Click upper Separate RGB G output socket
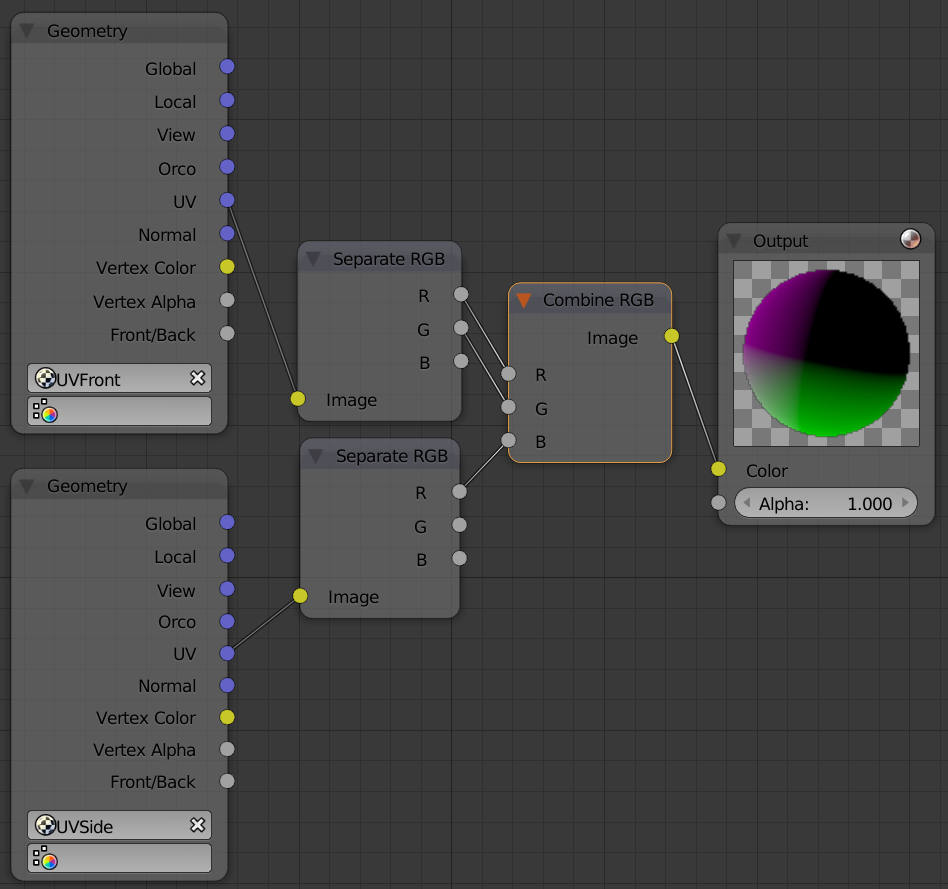Image resolution: width=948 pixels, height=889 pixels. click(x=461, y=328)
